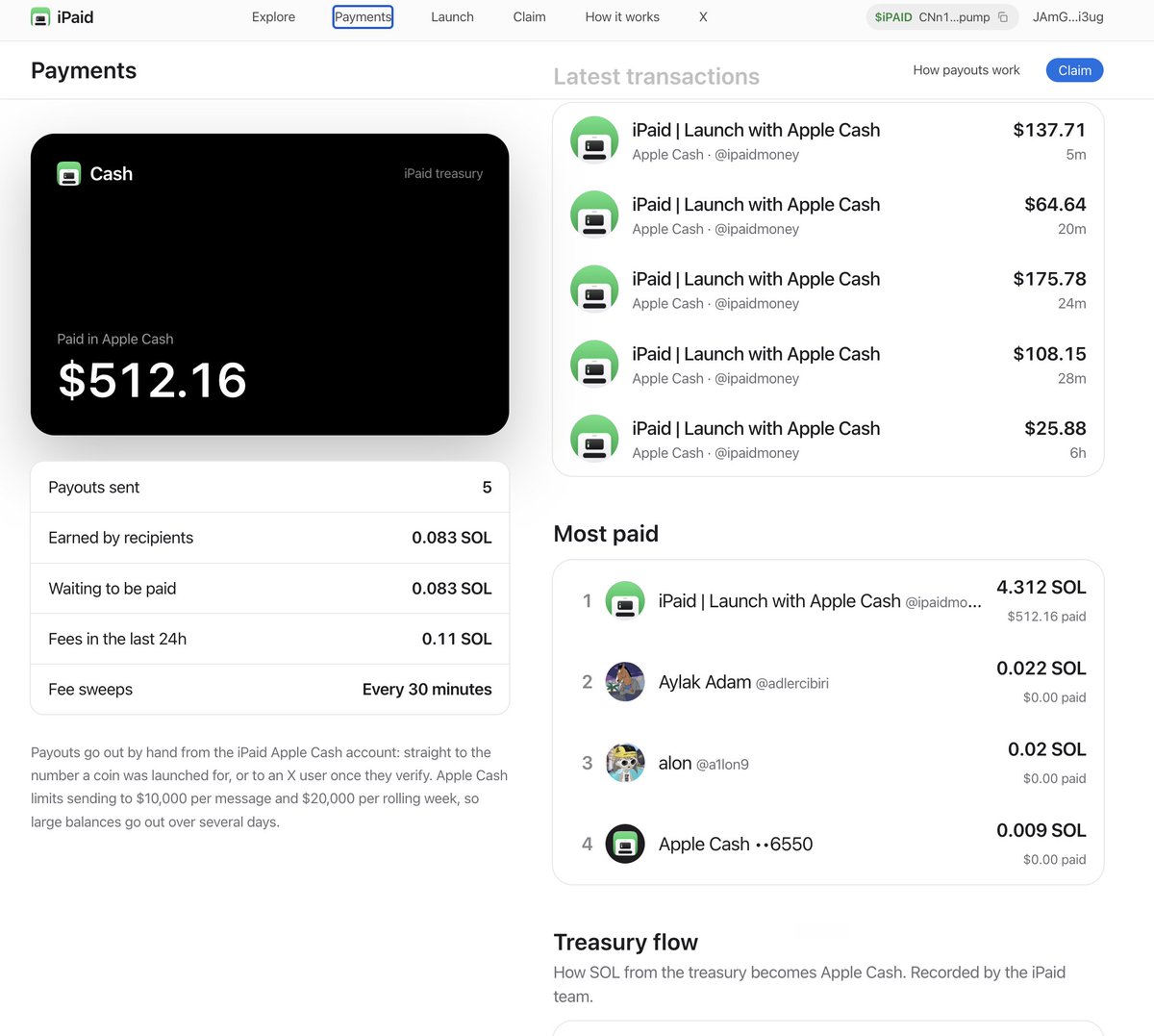Click the iPaid avatar in Most paid
1154x1036 pixels.
point(625,601)
